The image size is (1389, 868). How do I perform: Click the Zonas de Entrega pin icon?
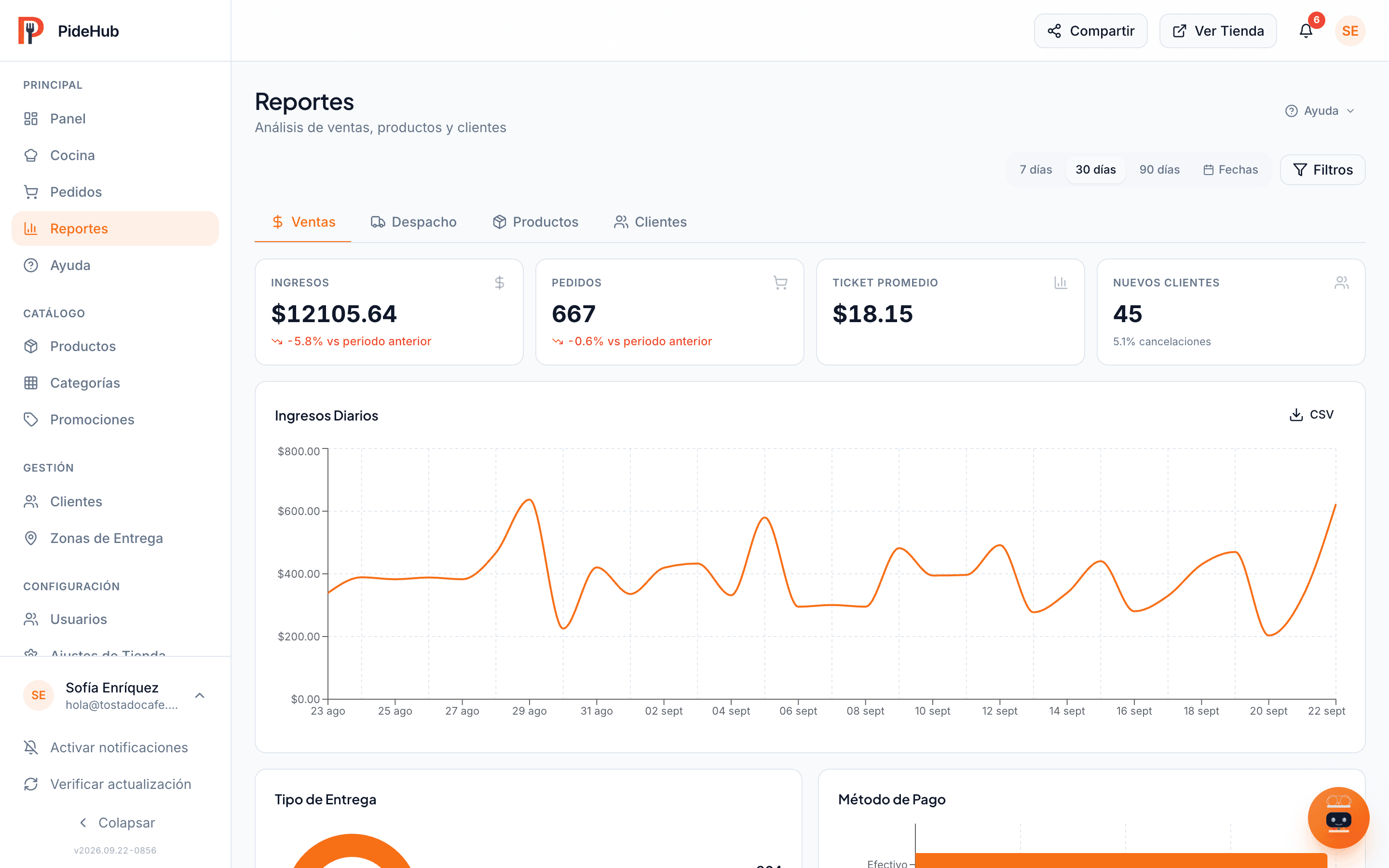point(31,539)
